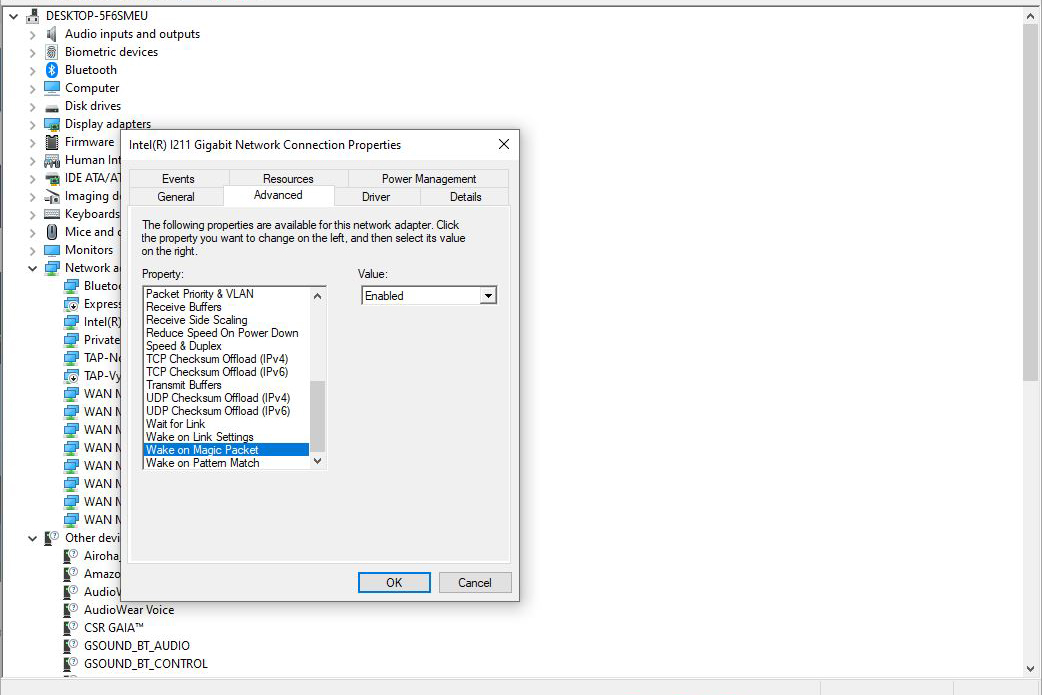This screenshot has height=695, width=1042.
Task: Click the Cancel button
Action: point(475,582)
